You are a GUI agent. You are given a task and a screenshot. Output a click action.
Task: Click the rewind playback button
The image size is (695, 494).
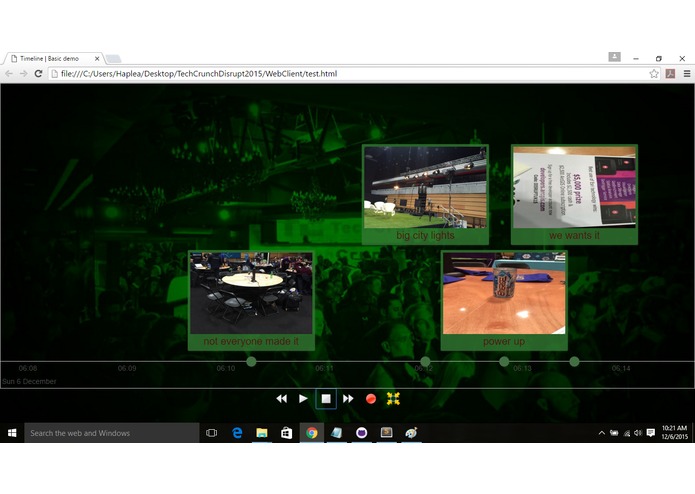(x=281, y=399)
